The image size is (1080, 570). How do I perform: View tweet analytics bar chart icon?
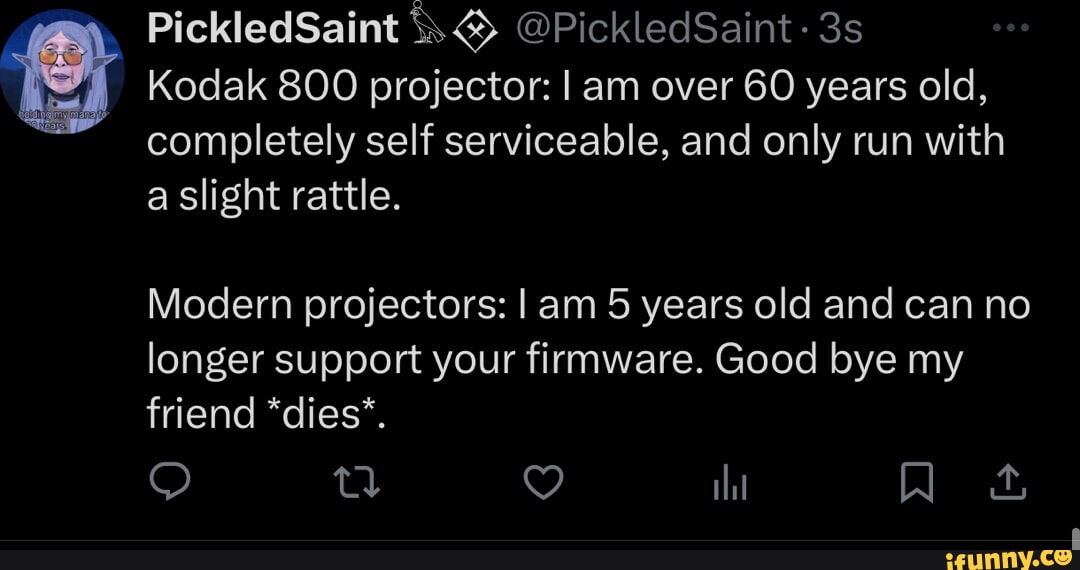click(730, 485)
